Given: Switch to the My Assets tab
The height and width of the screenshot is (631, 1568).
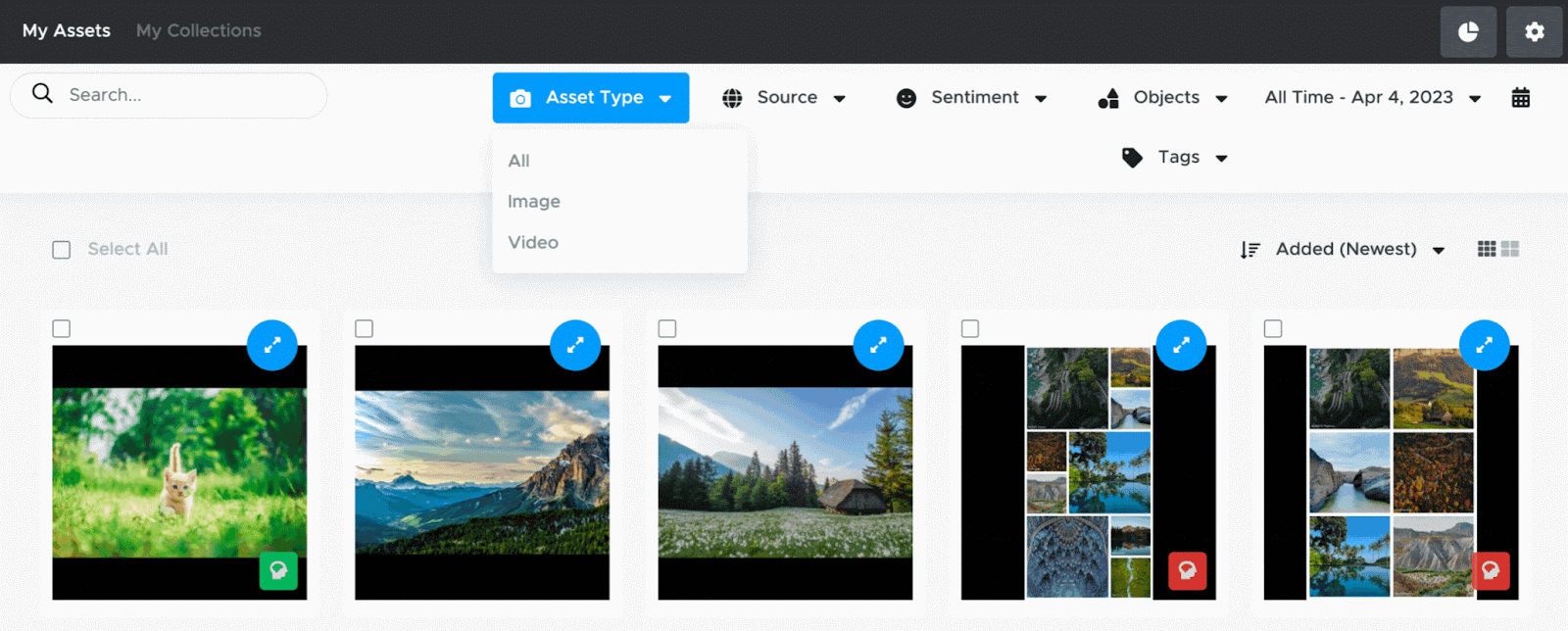Looking at the screenshot, I should click(67, 30).
